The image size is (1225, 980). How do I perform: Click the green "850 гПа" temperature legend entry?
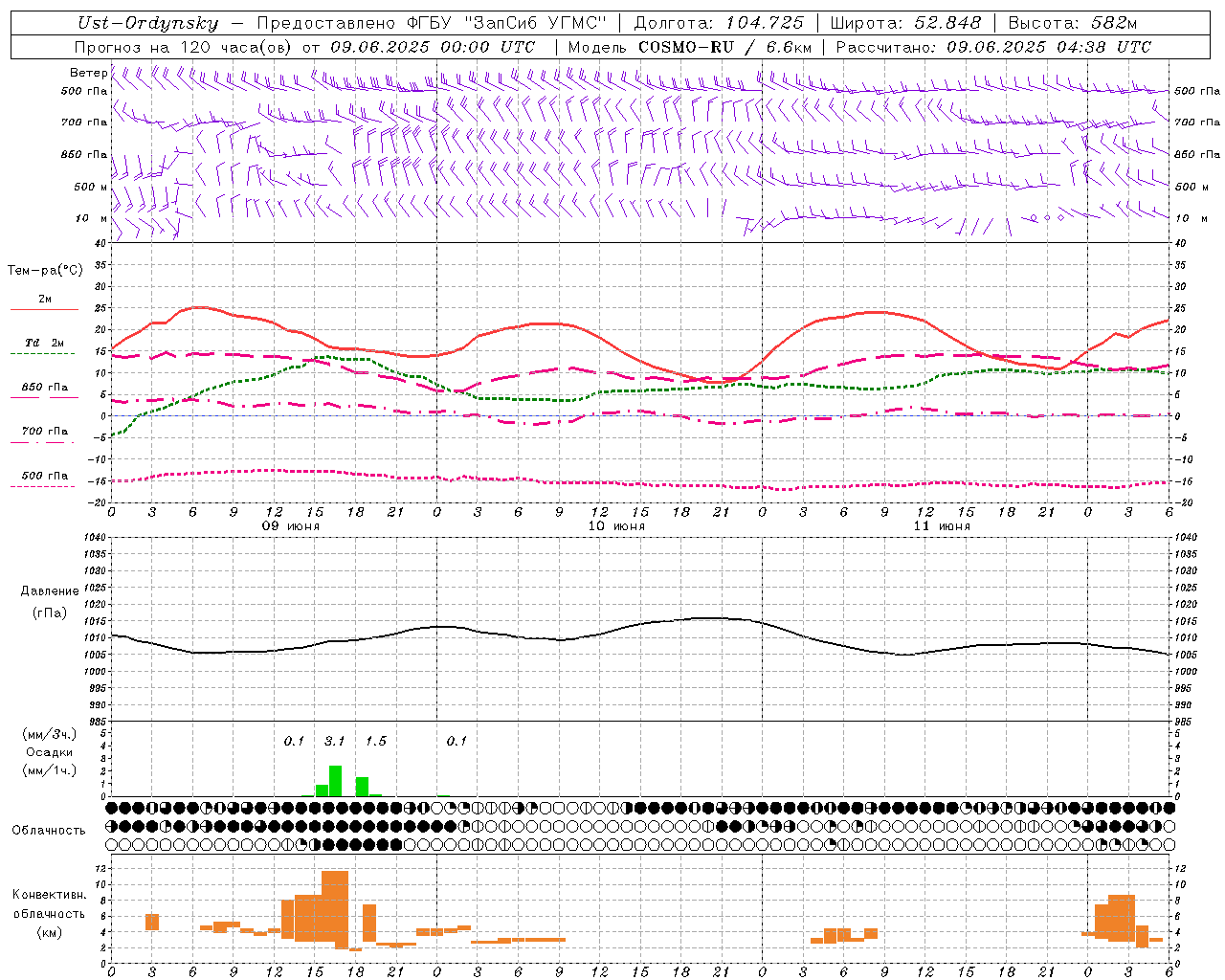(x=44, y=388)
